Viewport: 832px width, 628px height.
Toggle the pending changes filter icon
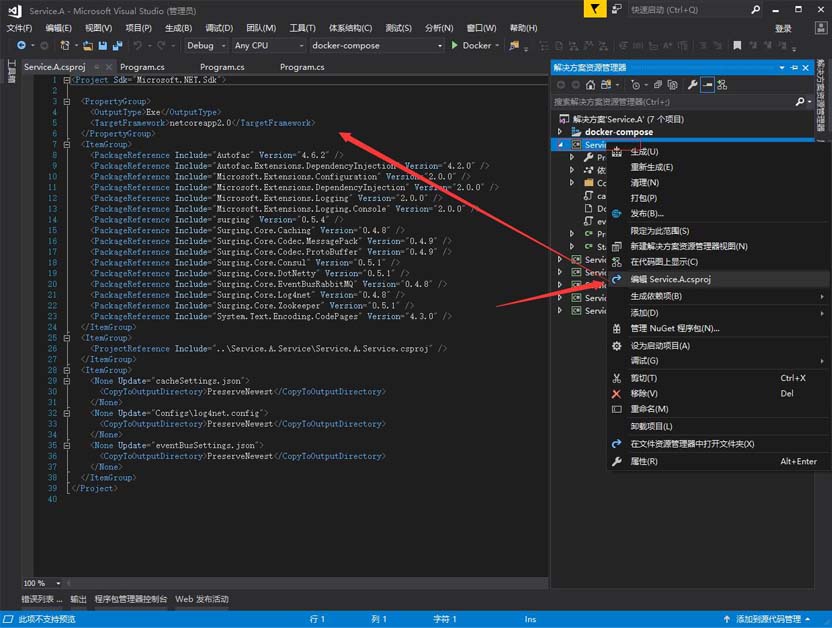tap(636, 84)
